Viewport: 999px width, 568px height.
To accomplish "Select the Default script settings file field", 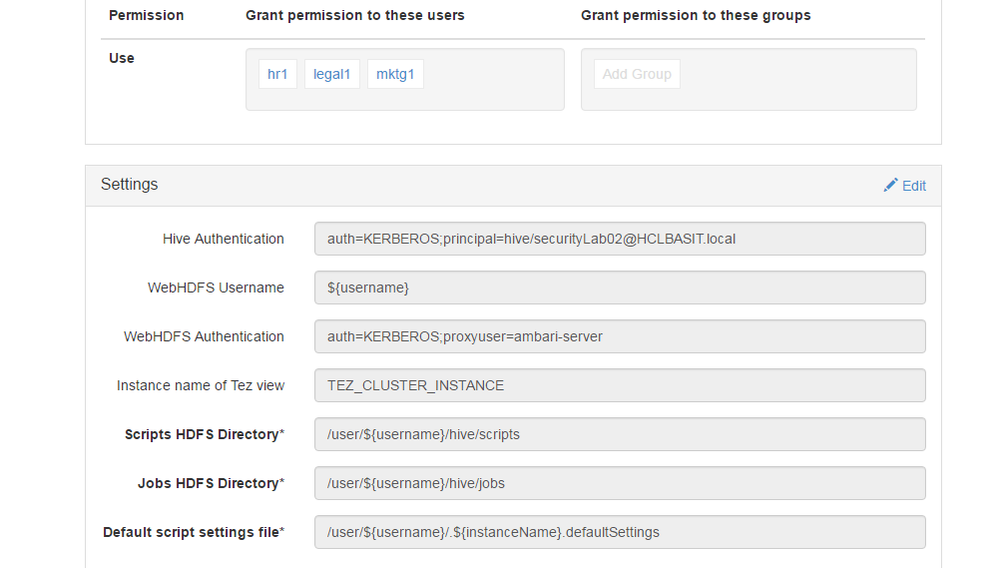I will click(x=619, y=533).
